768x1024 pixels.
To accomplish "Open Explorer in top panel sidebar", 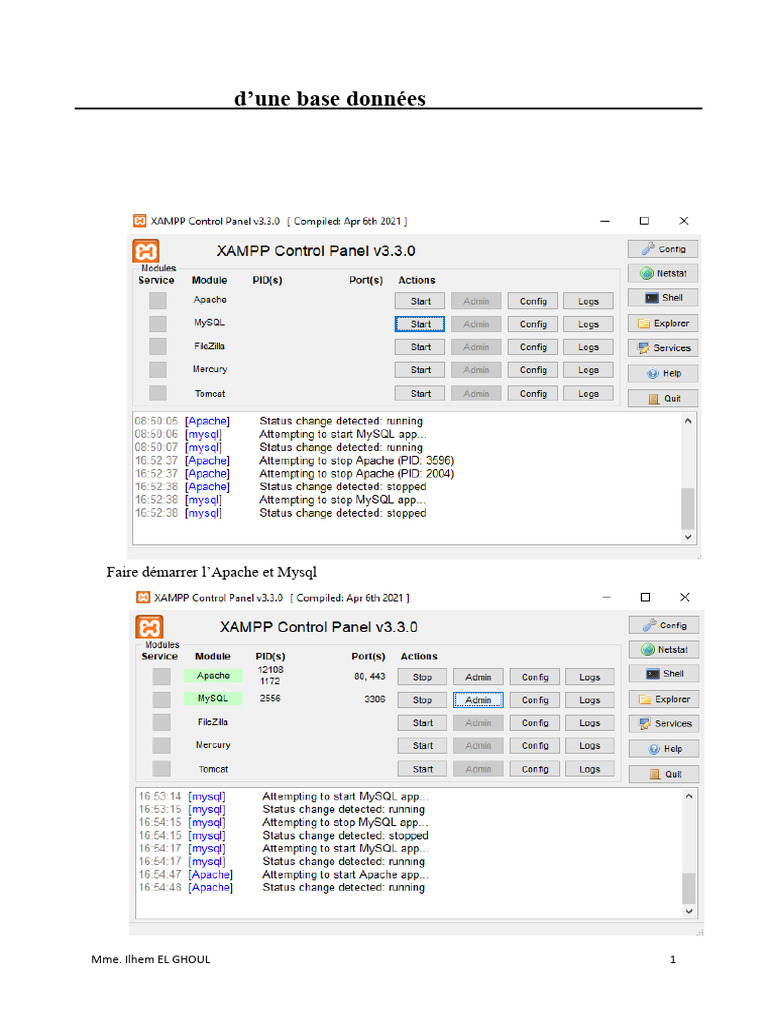I will click(663, 323).
